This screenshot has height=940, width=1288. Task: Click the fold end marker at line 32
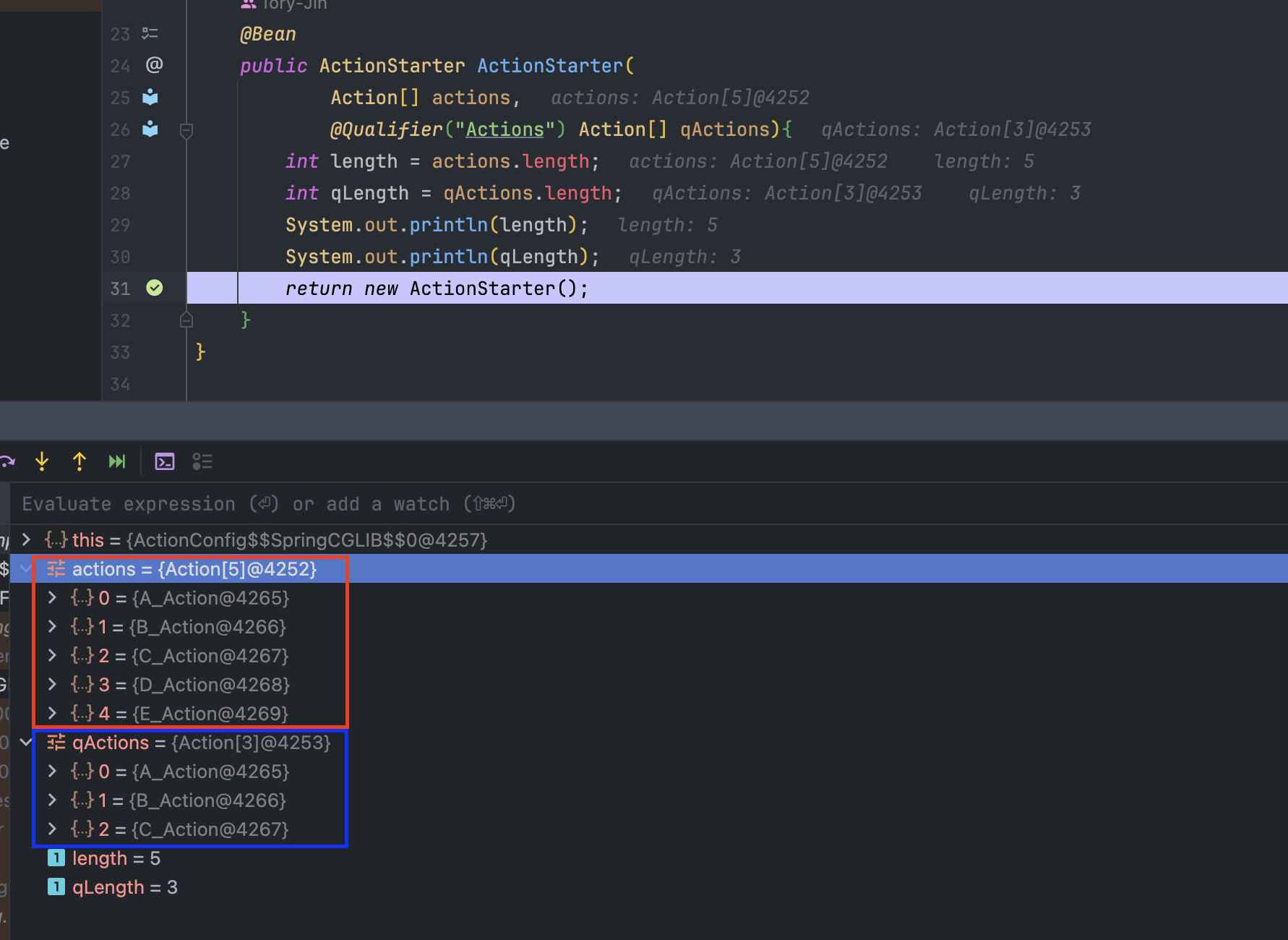coord(186,319)
